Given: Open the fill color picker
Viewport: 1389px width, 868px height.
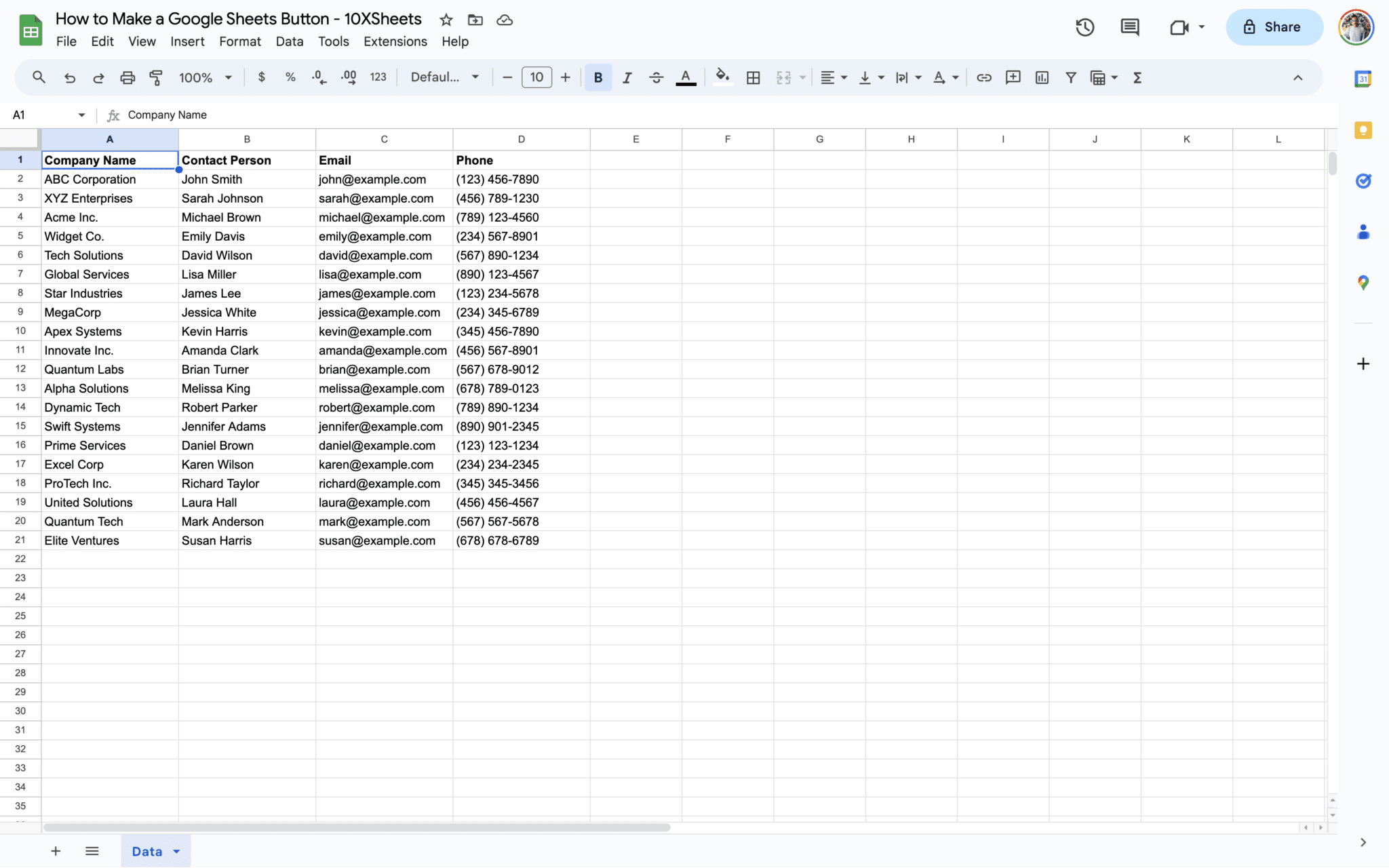Looking at the screenshot, I should click(722, 78).
